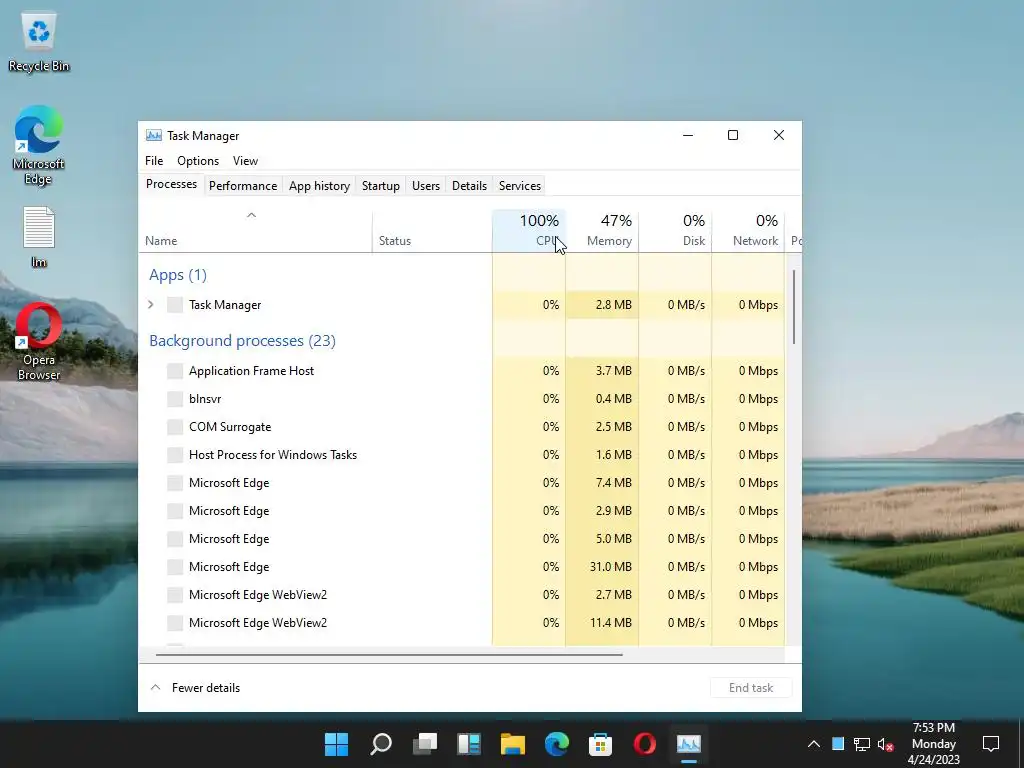Select the Opera Browser desktop shortcut
The width and height of the screenshot is (1024, 768).
point(39,342)
